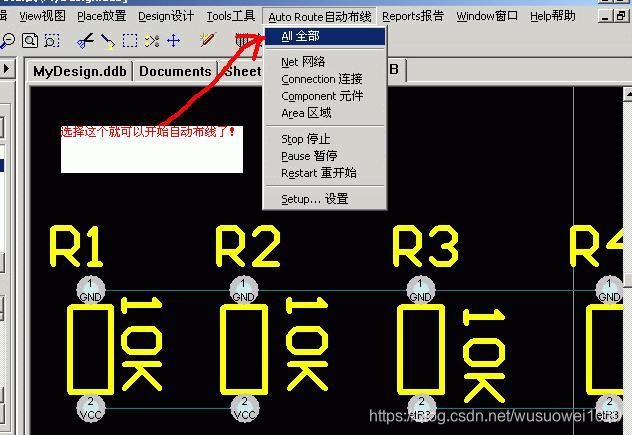Click the Fit Document zoom icon

pos(30,41)
